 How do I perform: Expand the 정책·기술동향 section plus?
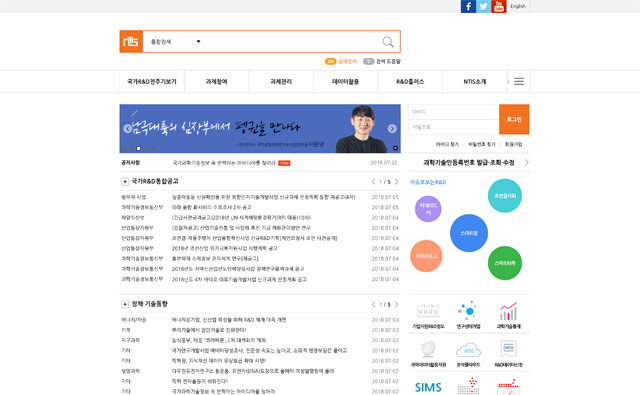click(x=125, y=304)
